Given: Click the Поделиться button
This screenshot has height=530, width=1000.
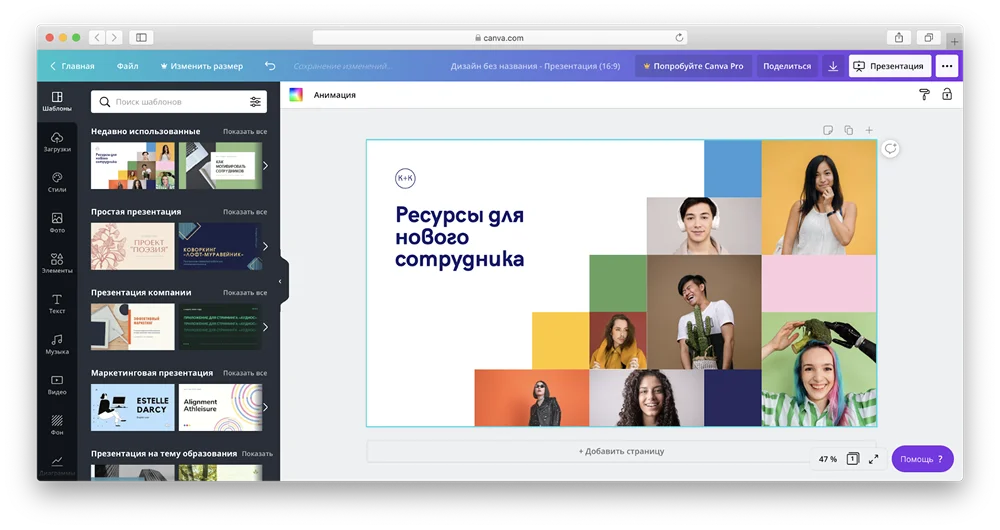Looking at the screenshot, I should pyautogui.click(x=787, y=66).
